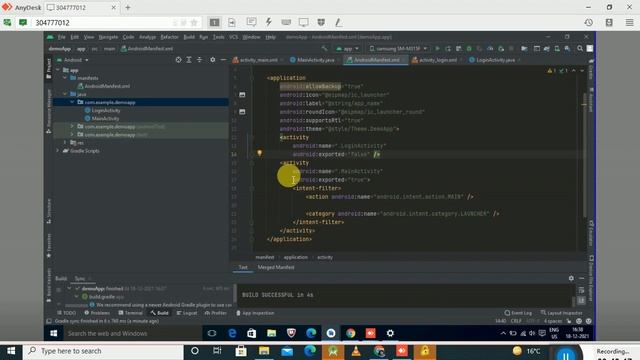Open AnyDesk permissions shield icon

(321, 22)
